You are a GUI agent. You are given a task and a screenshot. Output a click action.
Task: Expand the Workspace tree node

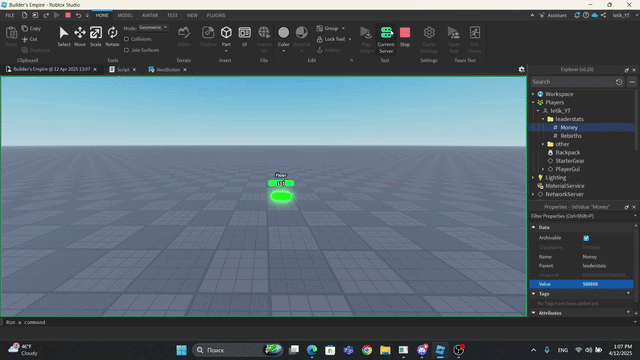pyautogui.click(x=533, y=94)
